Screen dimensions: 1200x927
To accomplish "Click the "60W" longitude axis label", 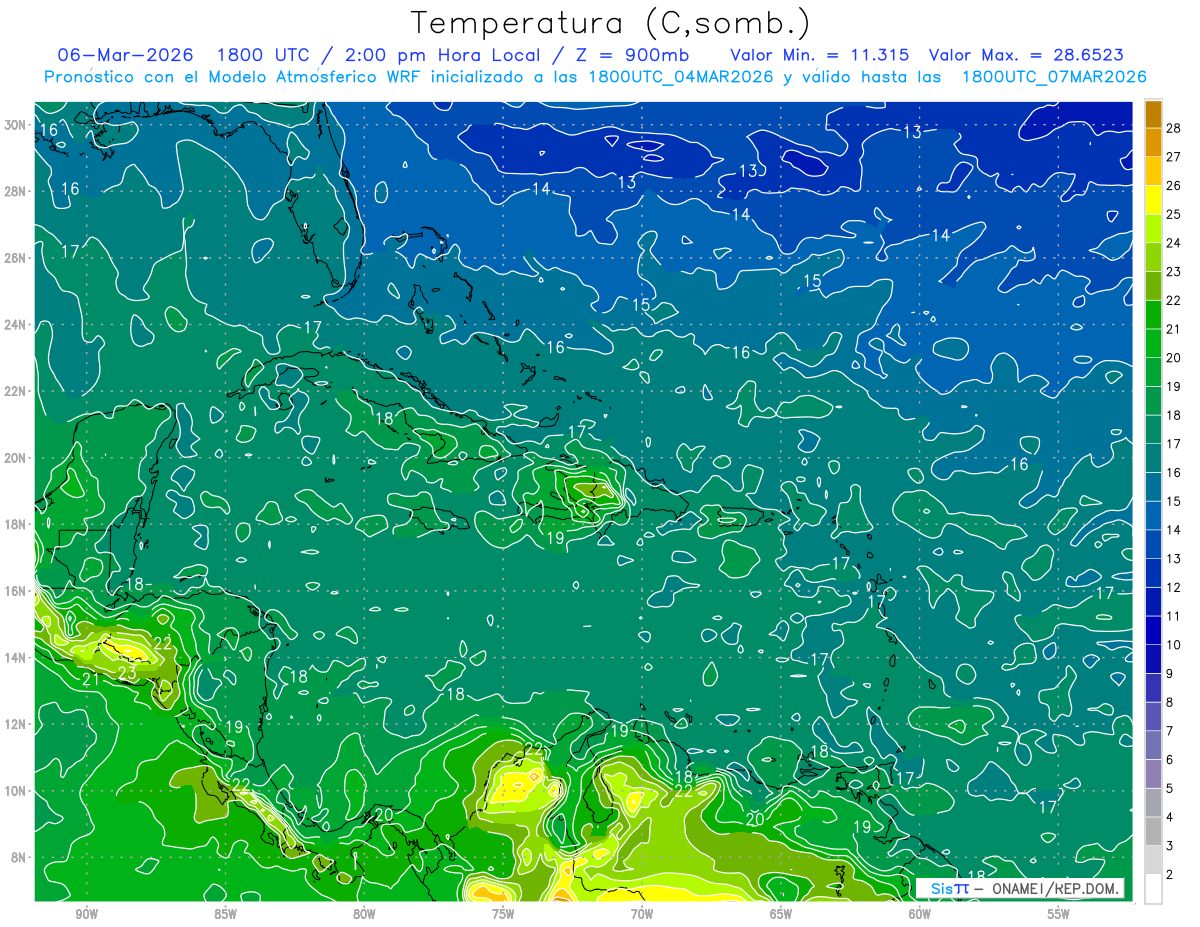I will coord(920,915).
